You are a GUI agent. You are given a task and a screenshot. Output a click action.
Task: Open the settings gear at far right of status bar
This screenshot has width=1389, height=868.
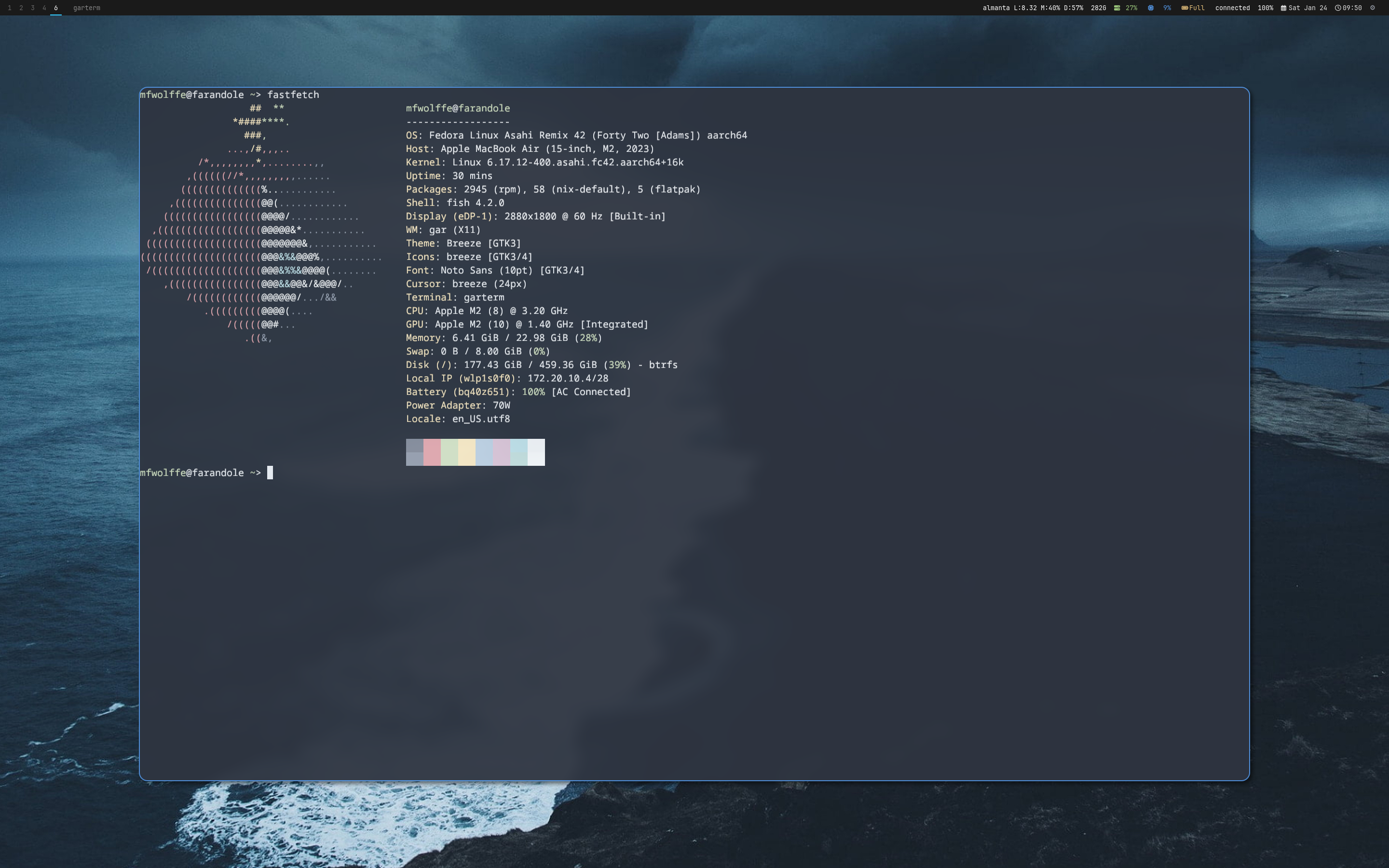tap(1372, 8)
